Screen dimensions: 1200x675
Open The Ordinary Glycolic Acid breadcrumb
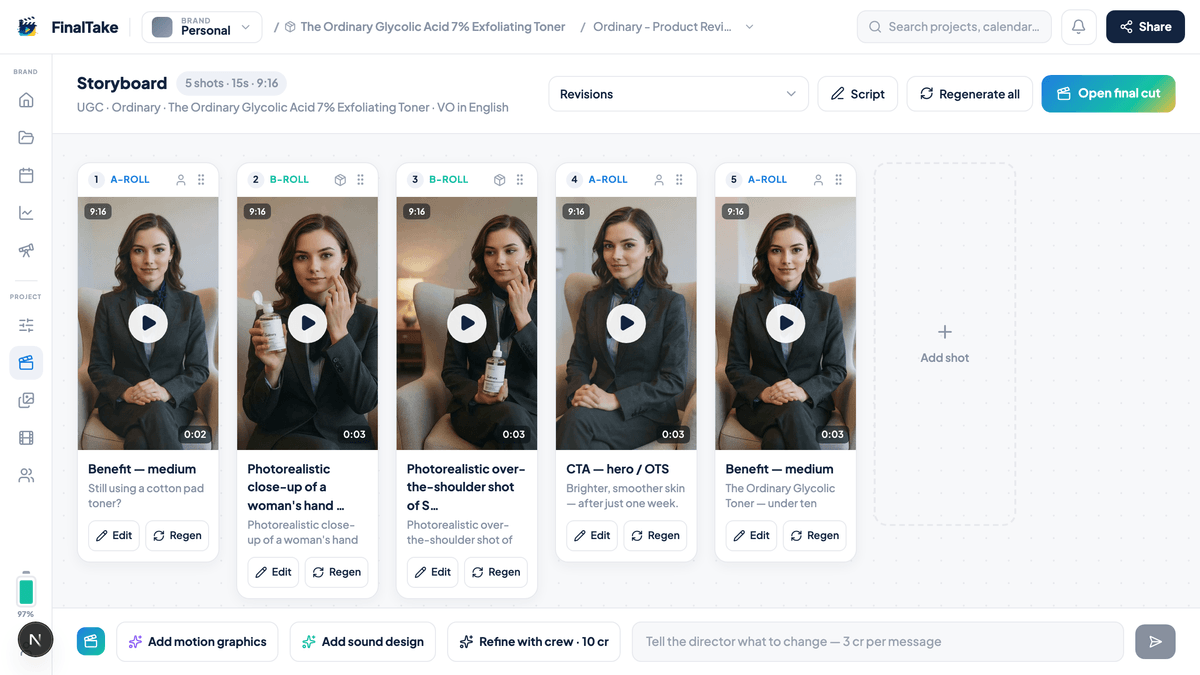click(425, 27)
